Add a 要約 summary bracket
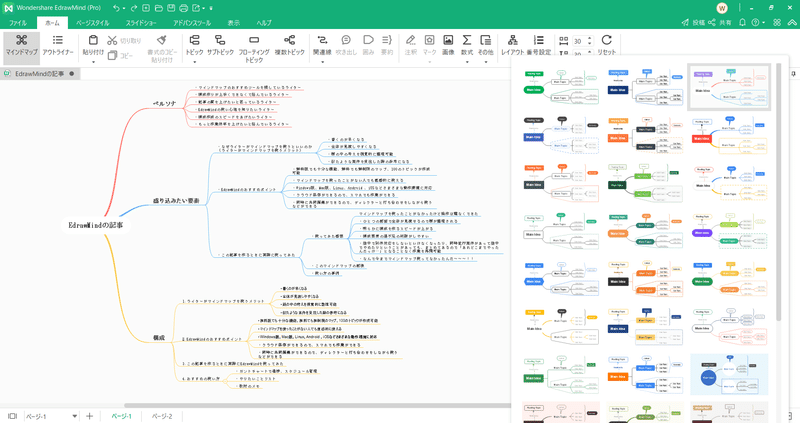The height and width of the screenshot is (423, 800). click(387, 44)
